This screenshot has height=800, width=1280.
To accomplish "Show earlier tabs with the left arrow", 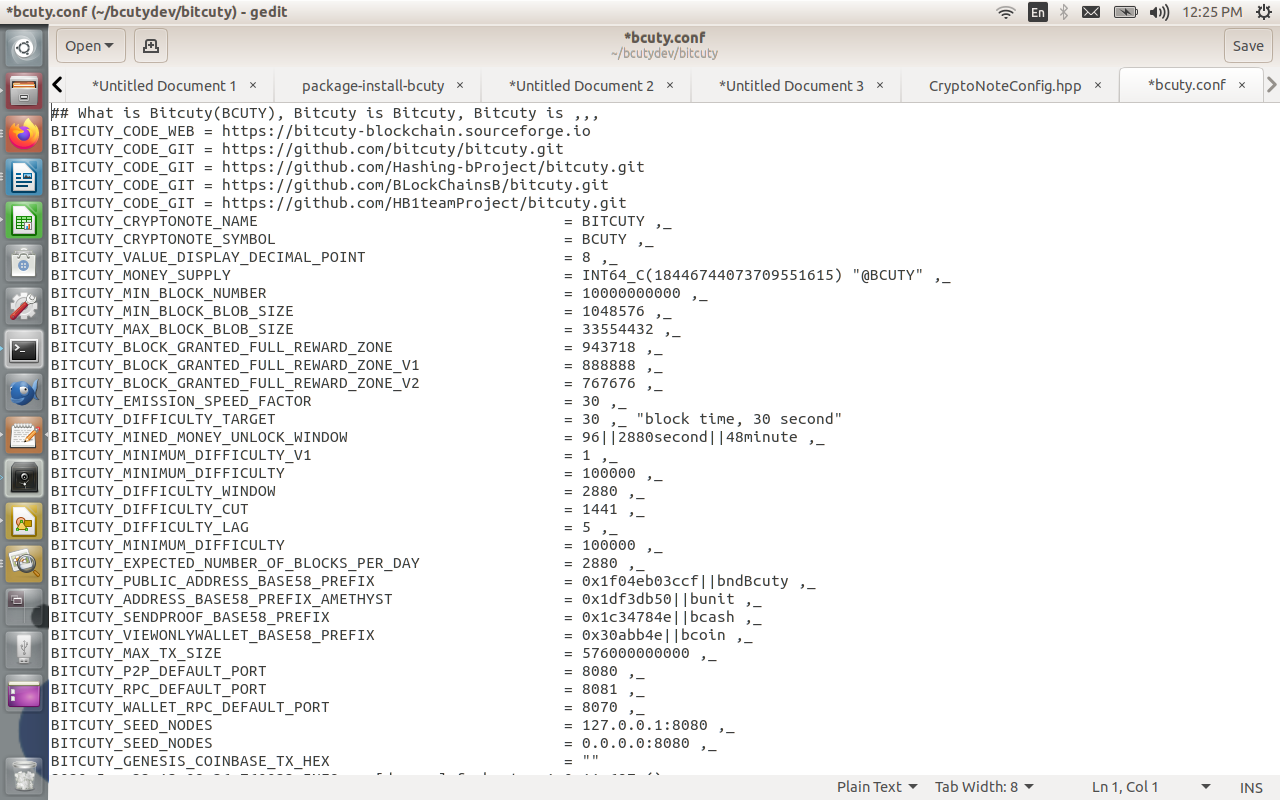I will click(58, 85).
